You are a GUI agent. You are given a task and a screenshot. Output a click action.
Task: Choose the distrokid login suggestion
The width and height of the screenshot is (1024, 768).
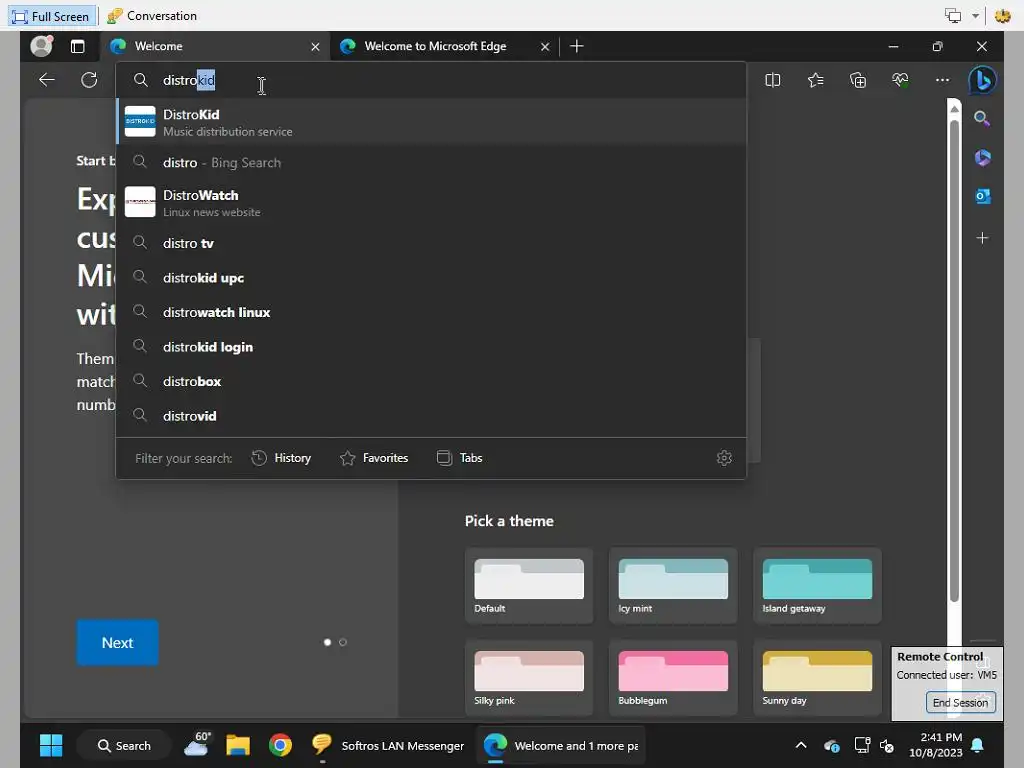pyautogui.click(x=431, y=347)
